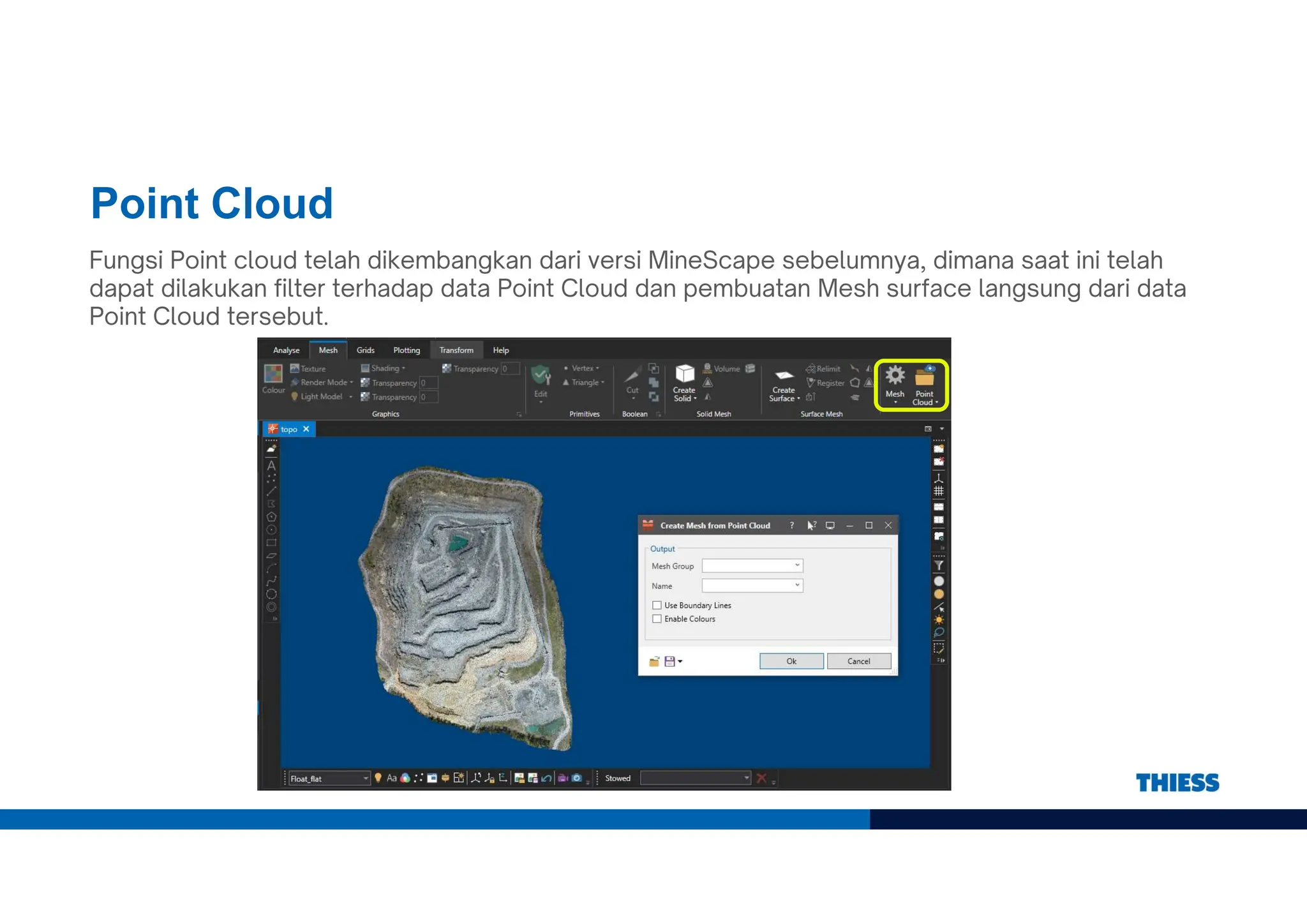
Task: Expand the Mesh Group dropdown
Action: click(797, 565)
